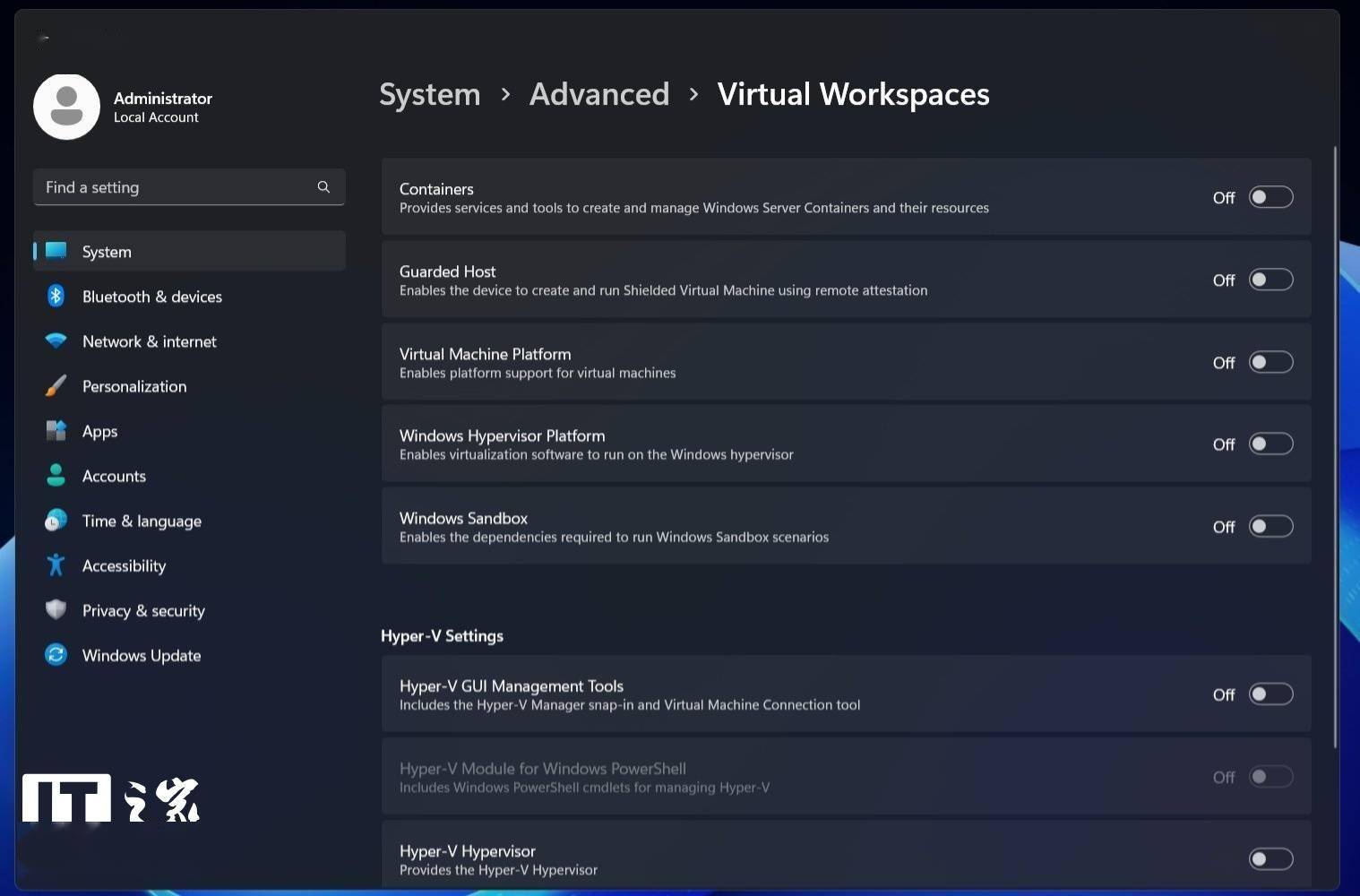The image size is (1360, 896).
Task: Click the Hyper-V Settings heading
Action: point(442,635)
